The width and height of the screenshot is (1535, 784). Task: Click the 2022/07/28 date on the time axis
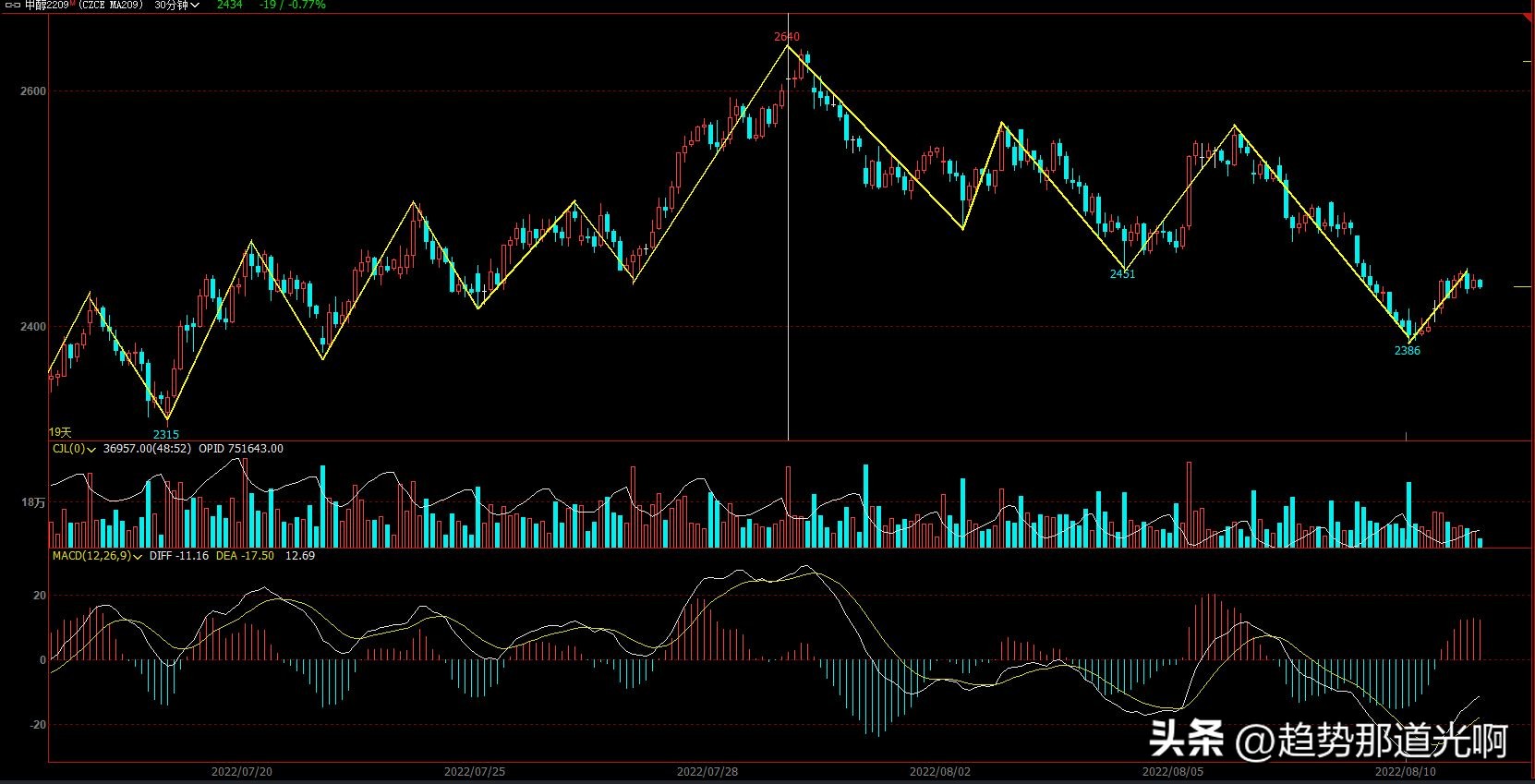coord(707,771)
